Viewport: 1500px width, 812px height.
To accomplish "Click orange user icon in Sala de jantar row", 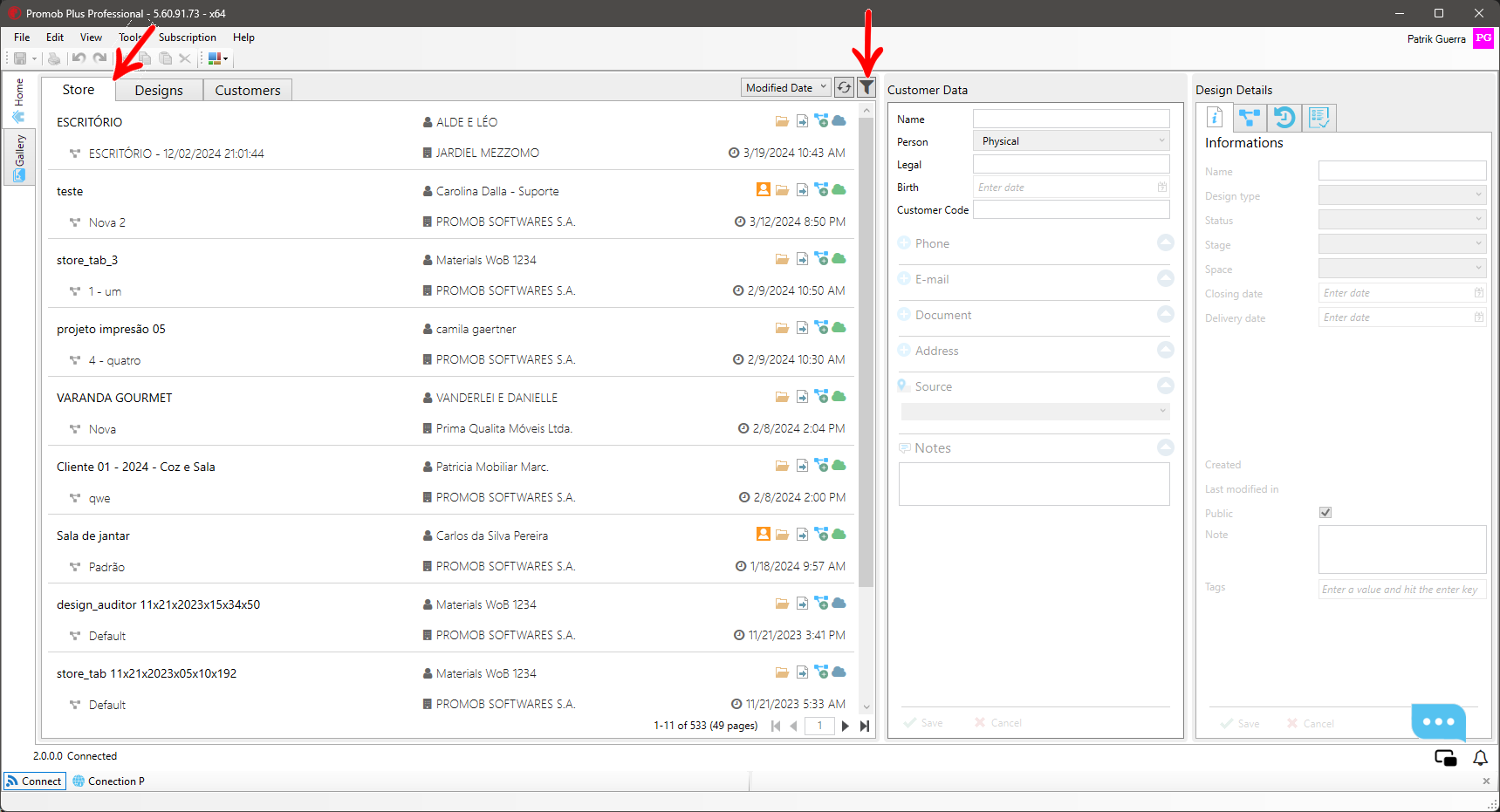I will click(x=764, y=534).
